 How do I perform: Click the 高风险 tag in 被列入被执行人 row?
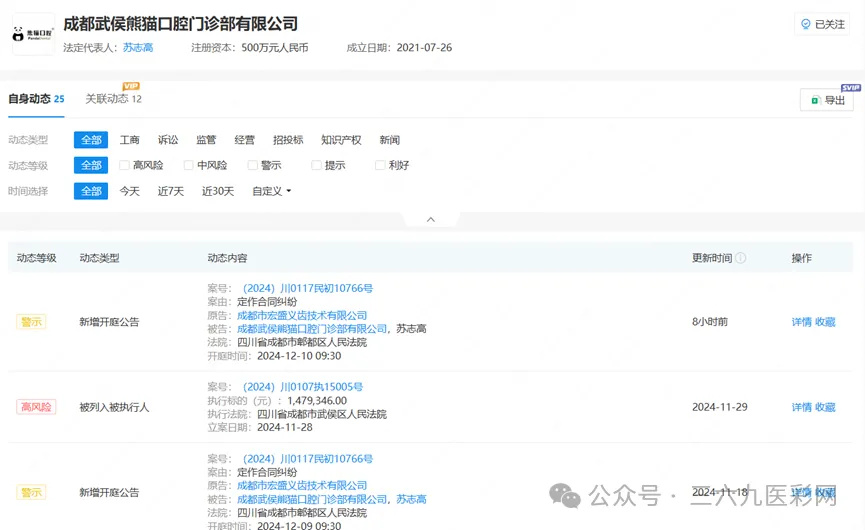tap(36, 408)
